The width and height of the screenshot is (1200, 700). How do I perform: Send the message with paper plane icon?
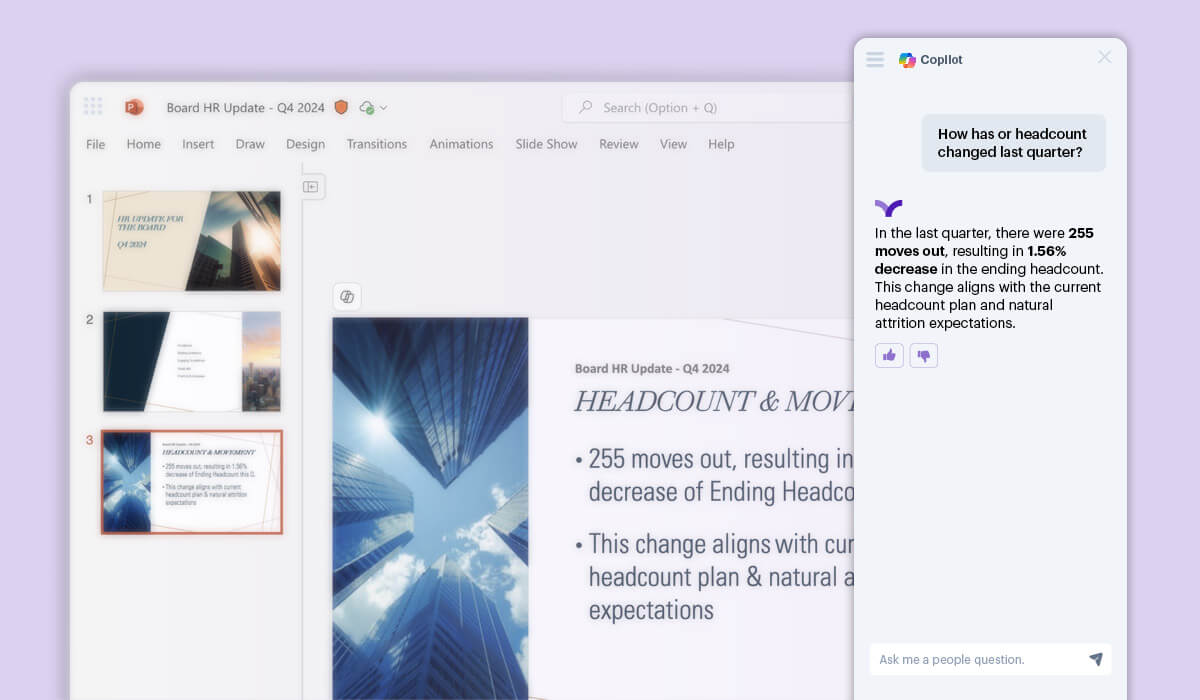1096,659
